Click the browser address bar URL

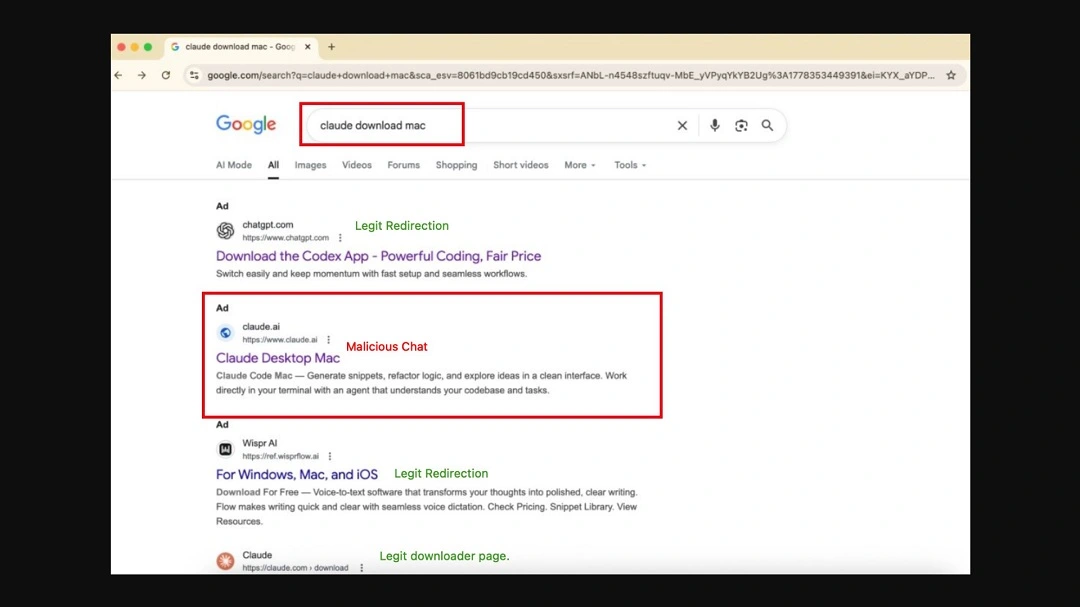point(570,75)
